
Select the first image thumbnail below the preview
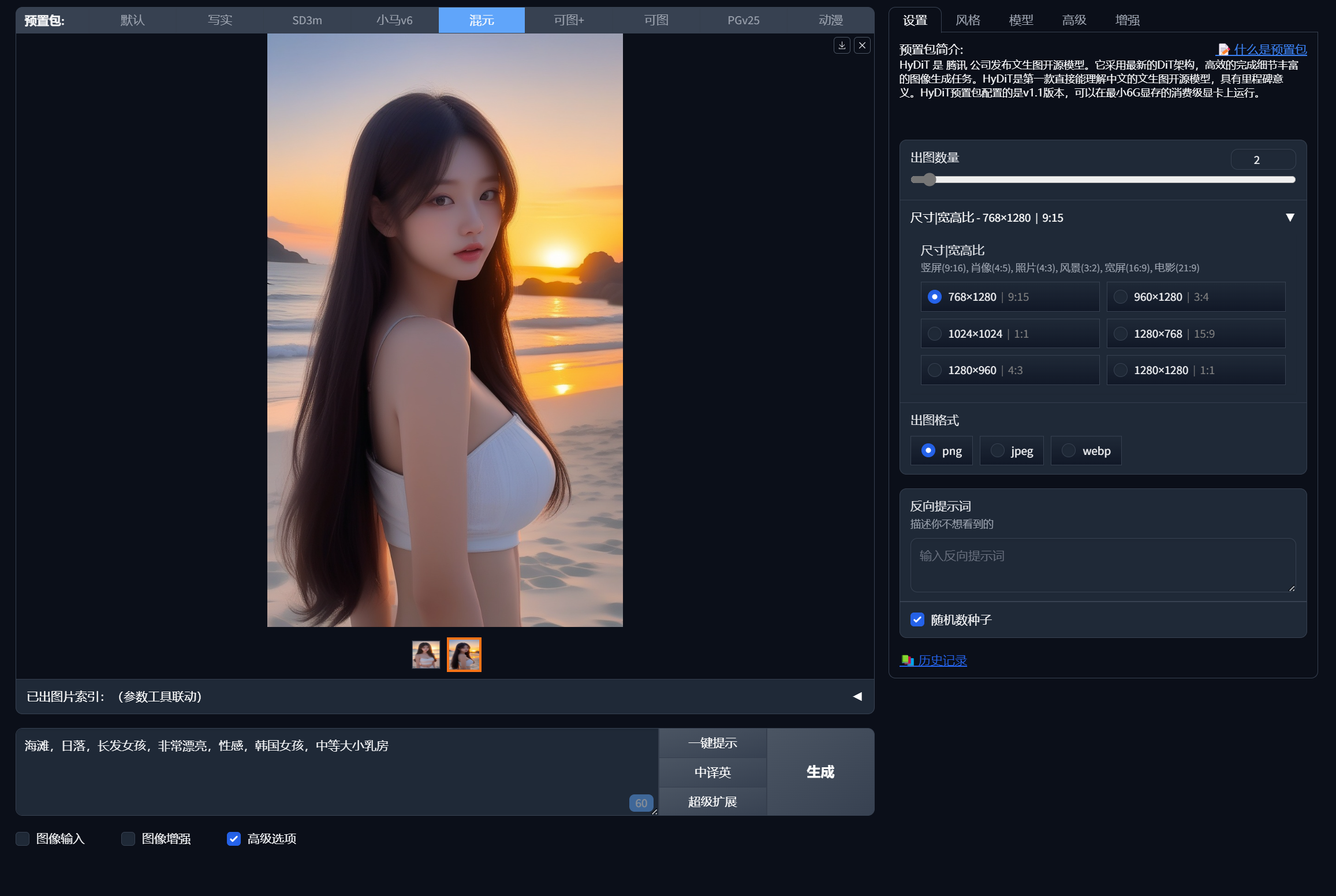click(426, 654)
